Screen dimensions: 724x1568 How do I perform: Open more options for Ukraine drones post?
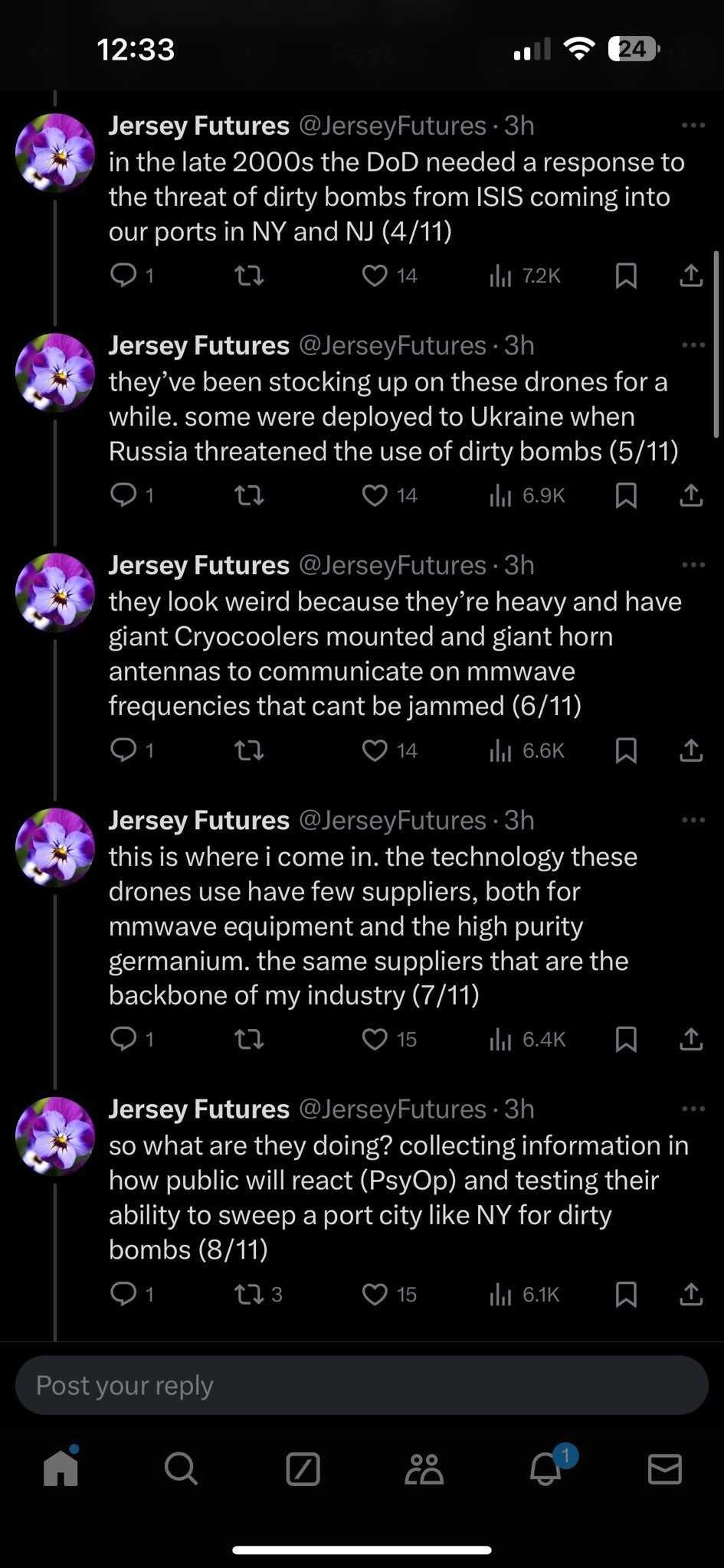click(x=692, y=345)
